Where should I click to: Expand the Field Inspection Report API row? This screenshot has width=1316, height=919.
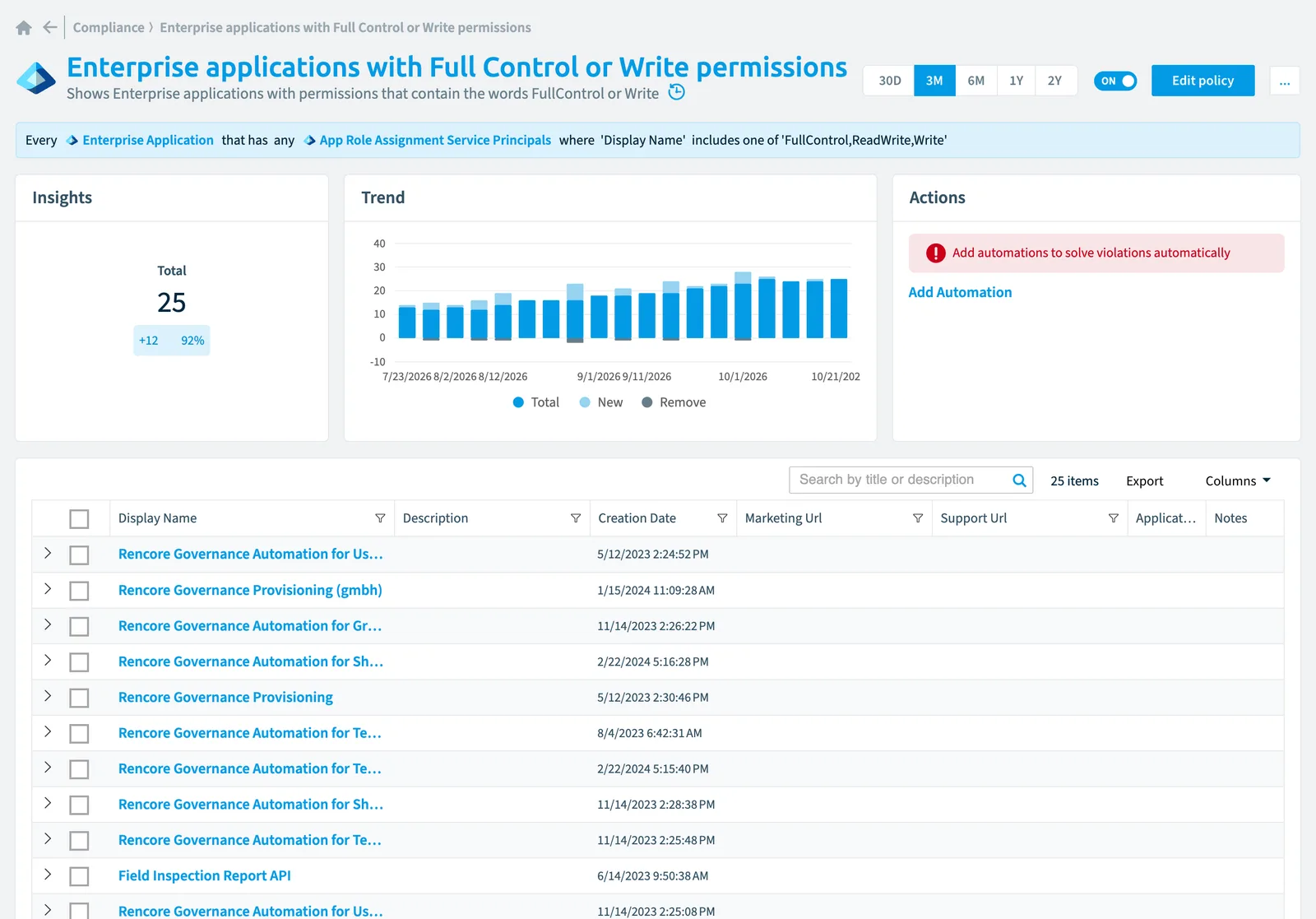(48, 875)
